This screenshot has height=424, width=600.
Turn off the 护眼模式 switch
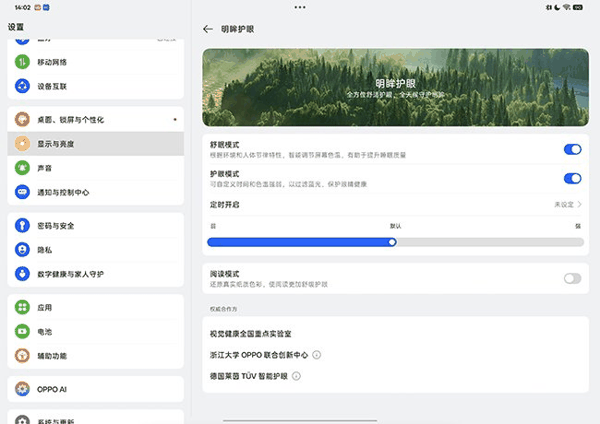572,178
